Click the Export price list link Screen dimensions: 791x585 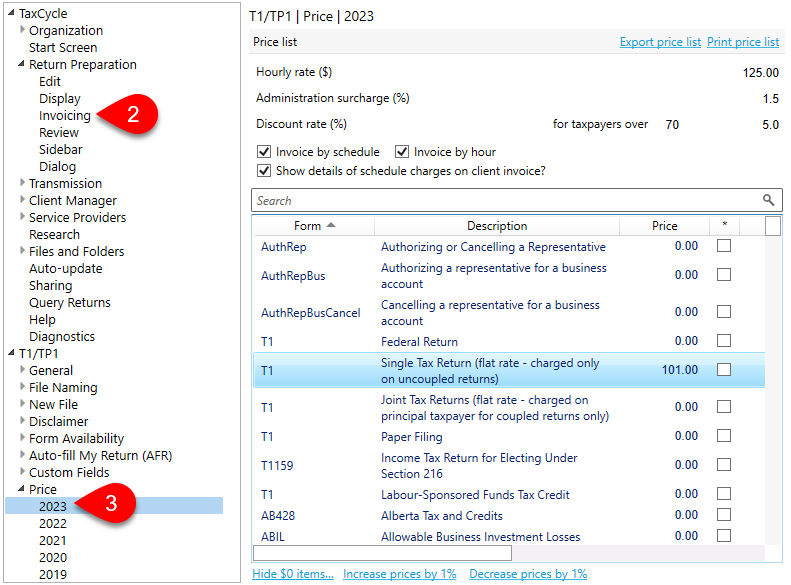660,42
